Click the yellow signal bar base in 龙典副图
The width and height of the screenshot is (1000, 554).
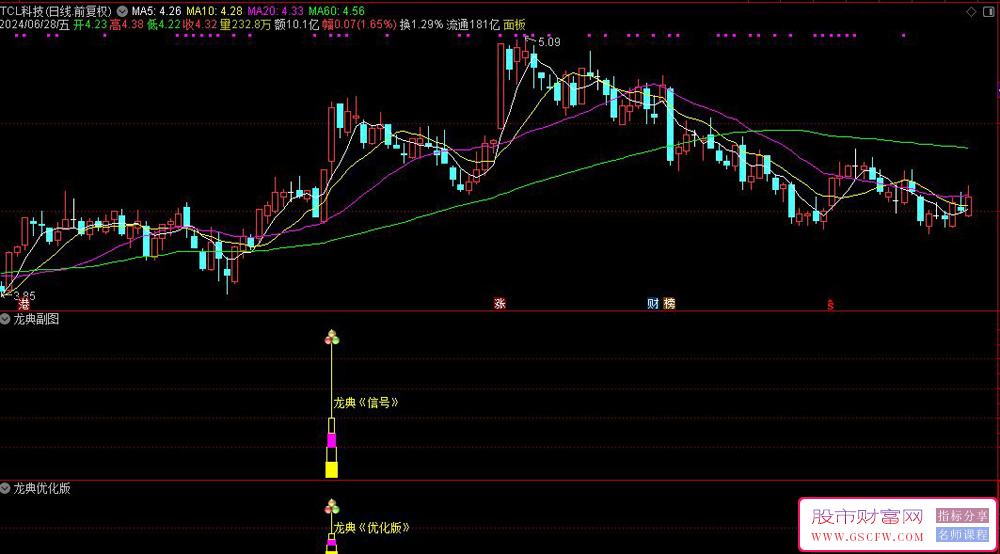pos(332,470)
